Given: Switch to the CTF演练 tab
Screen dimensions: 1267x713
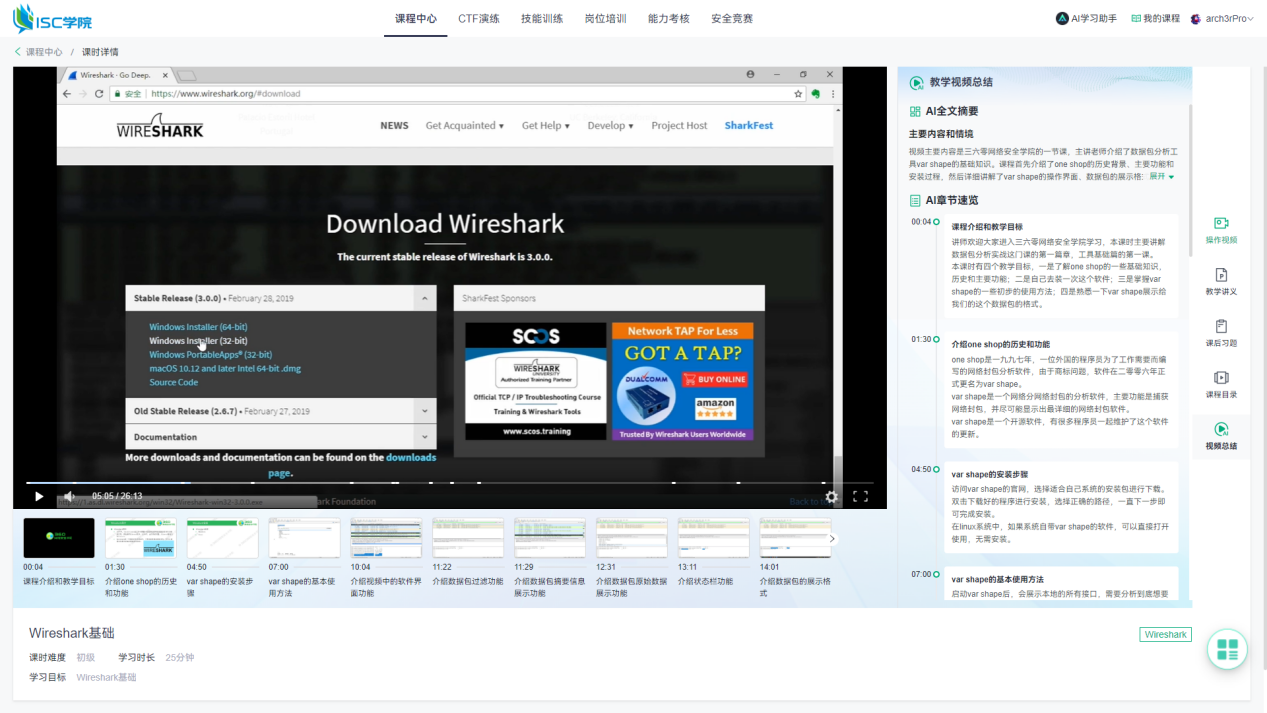Looking at the screenshot, I should click(478, 18).
